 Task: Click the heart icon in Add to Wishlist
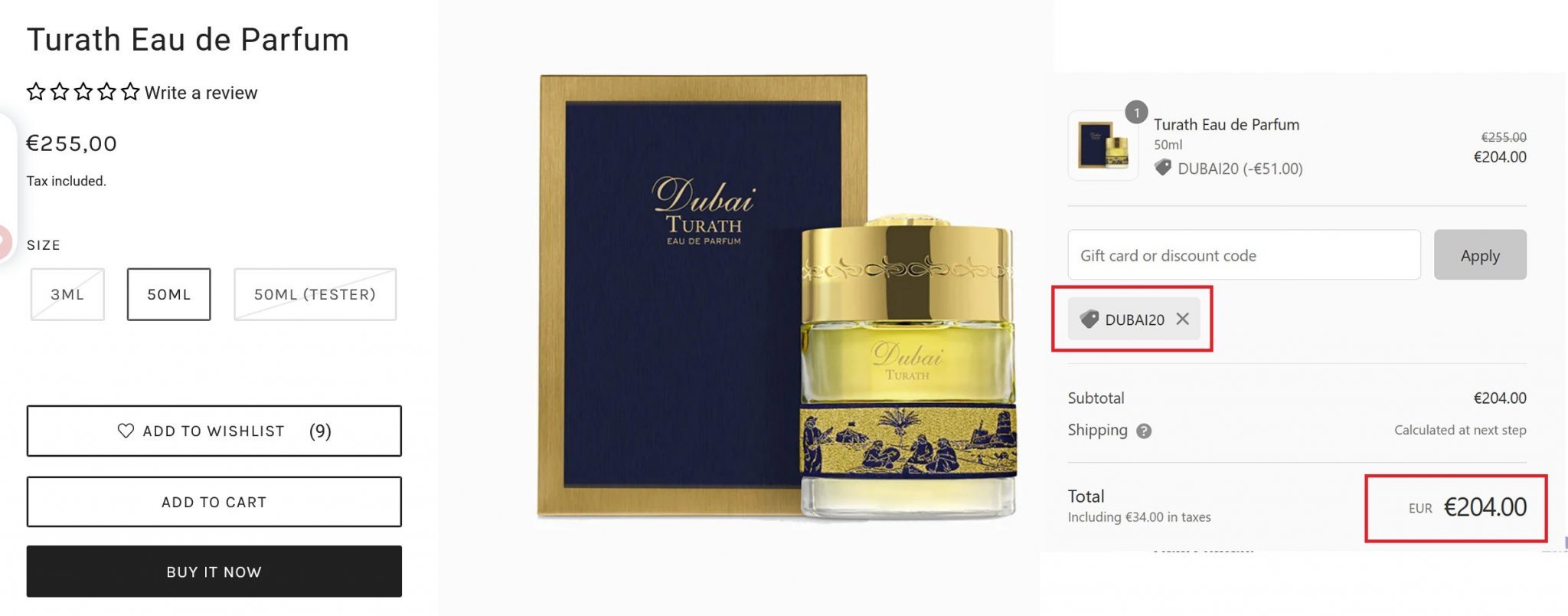[x=126, y=431]
